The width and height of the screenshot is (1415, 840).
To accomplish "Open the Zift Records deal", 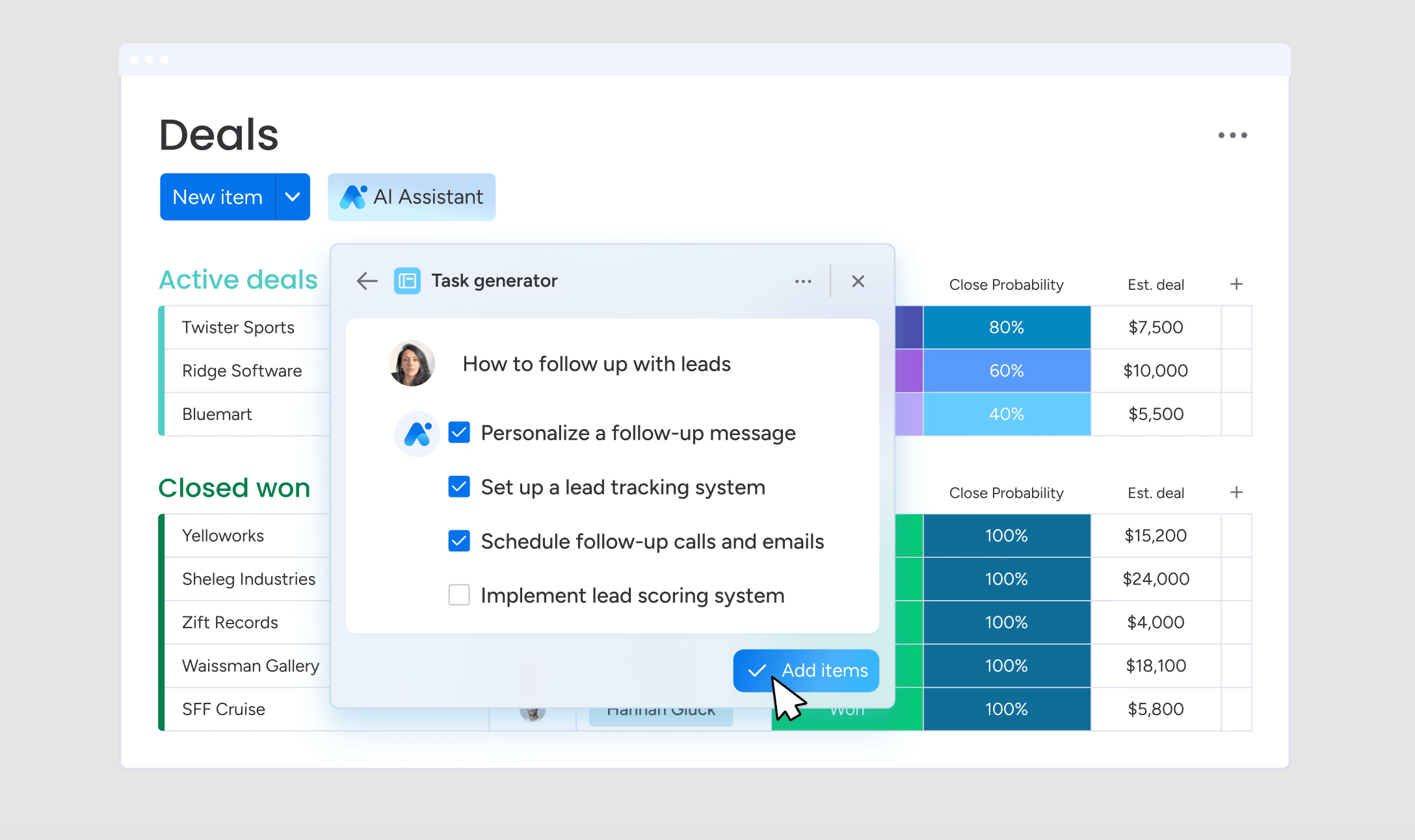I will point(230,622).
